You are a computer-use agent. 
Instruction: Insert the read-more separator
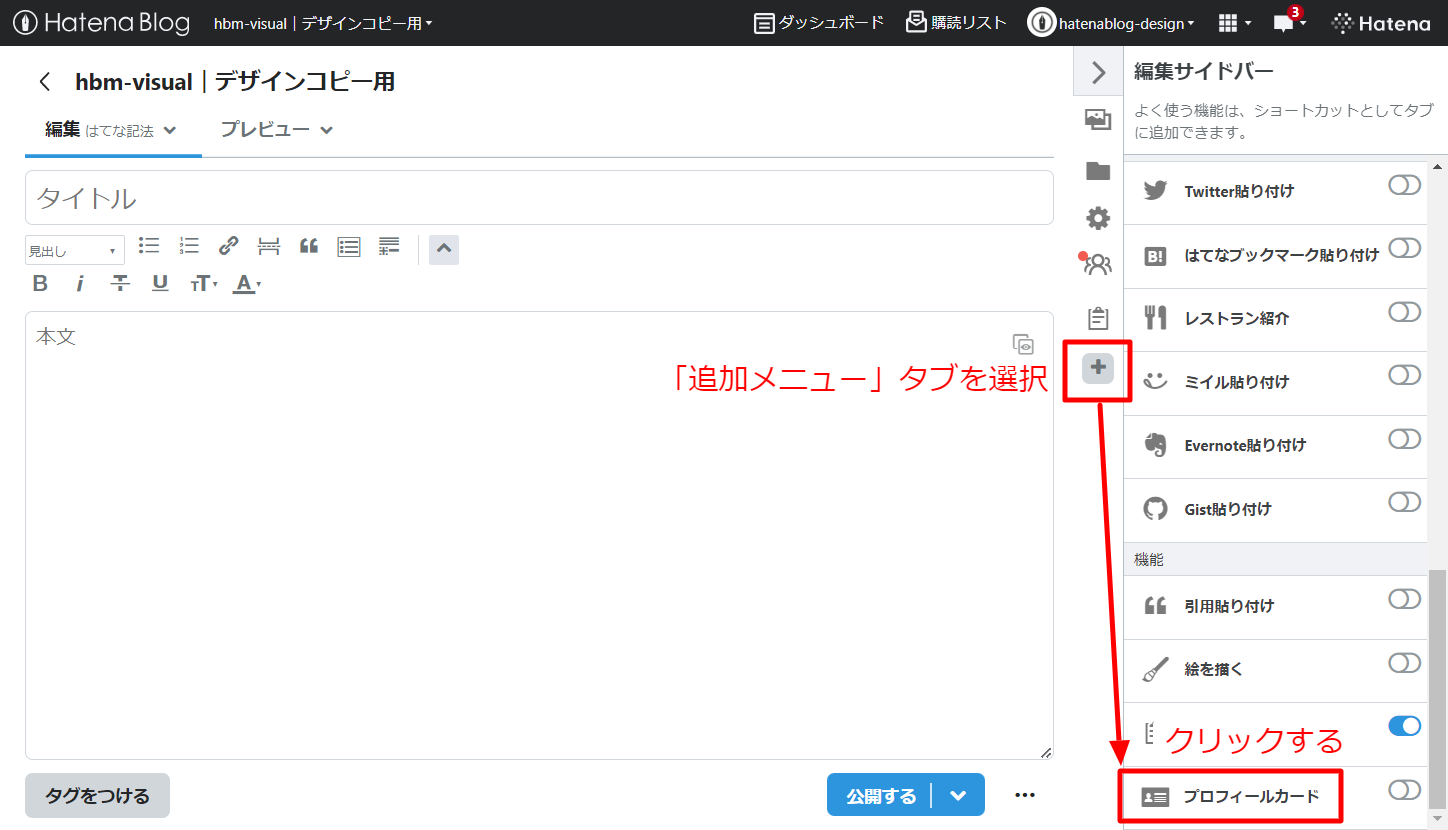269,245
